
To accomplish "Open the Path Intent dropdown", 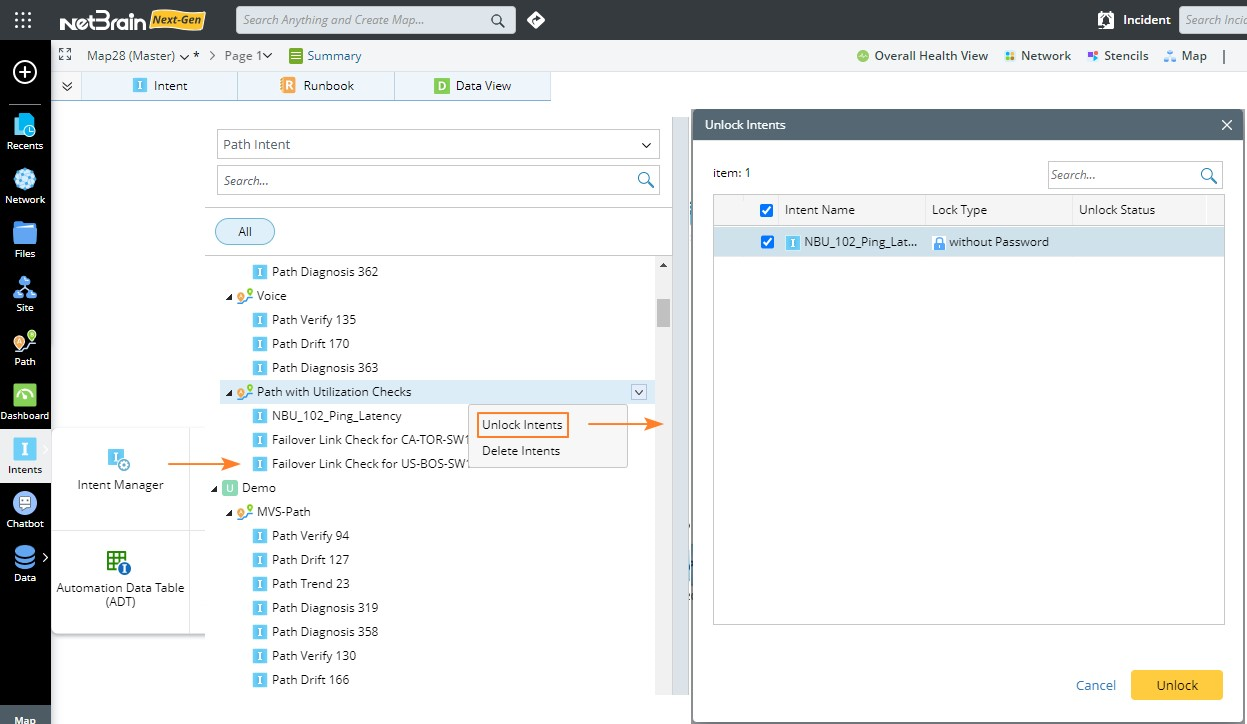I will click(x=438, y=144).
